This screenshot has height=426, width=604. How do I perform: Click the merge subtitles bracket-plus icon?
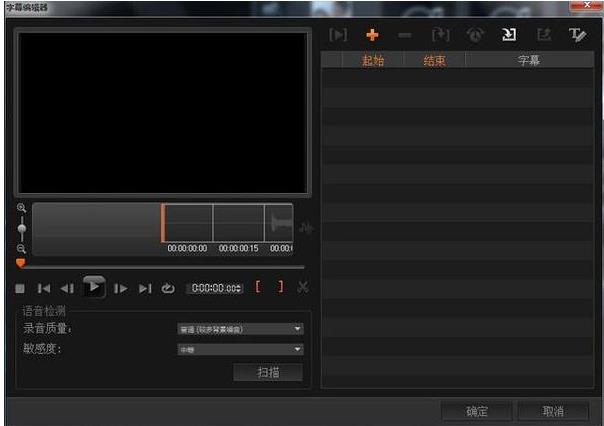(441, 35)
